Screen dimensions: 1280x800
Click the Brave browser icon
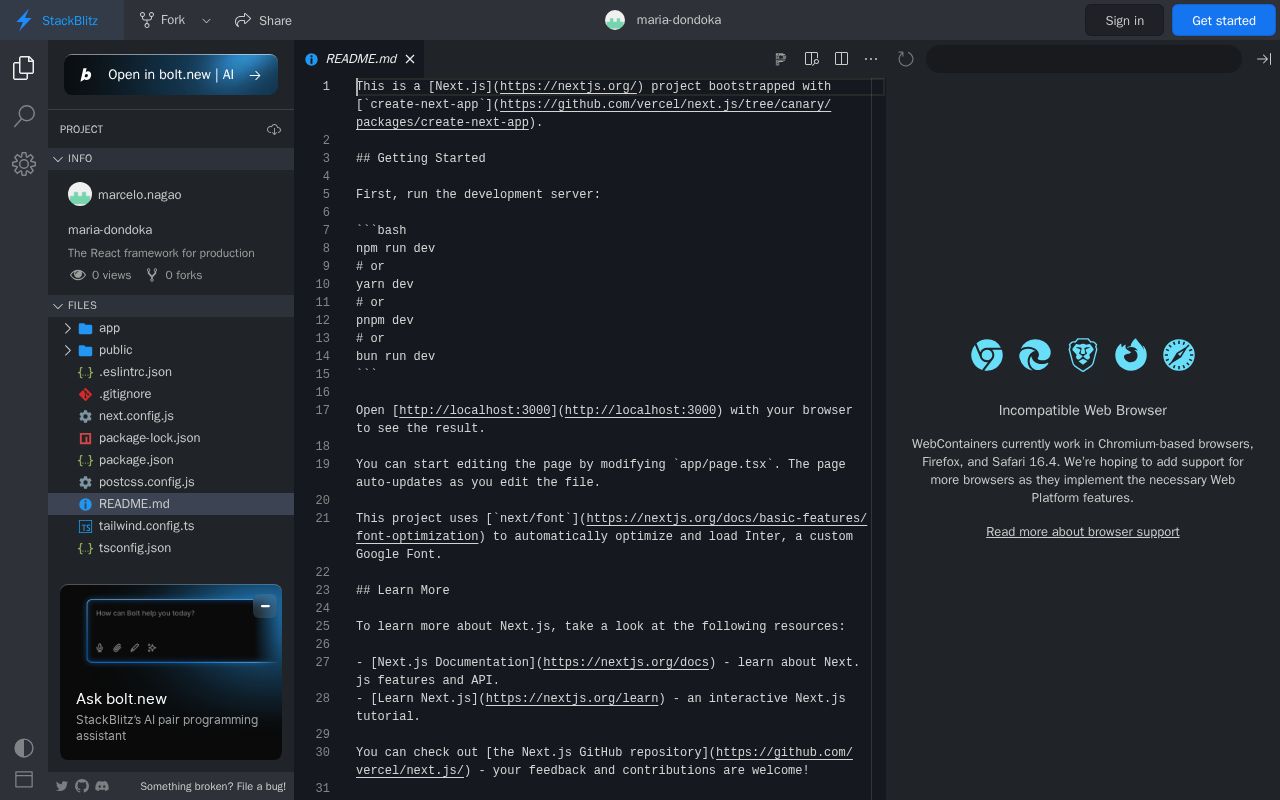coord(1083,355)
